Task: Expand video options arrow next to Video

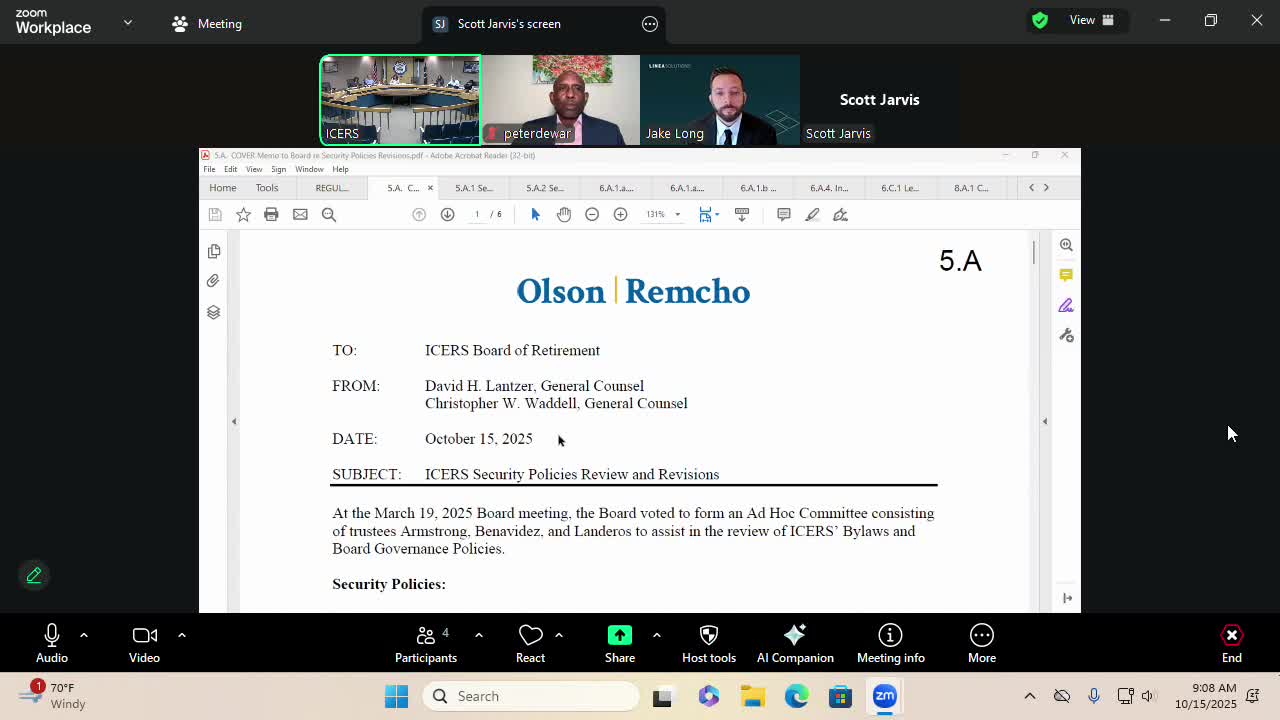Action: click(181, 635)
